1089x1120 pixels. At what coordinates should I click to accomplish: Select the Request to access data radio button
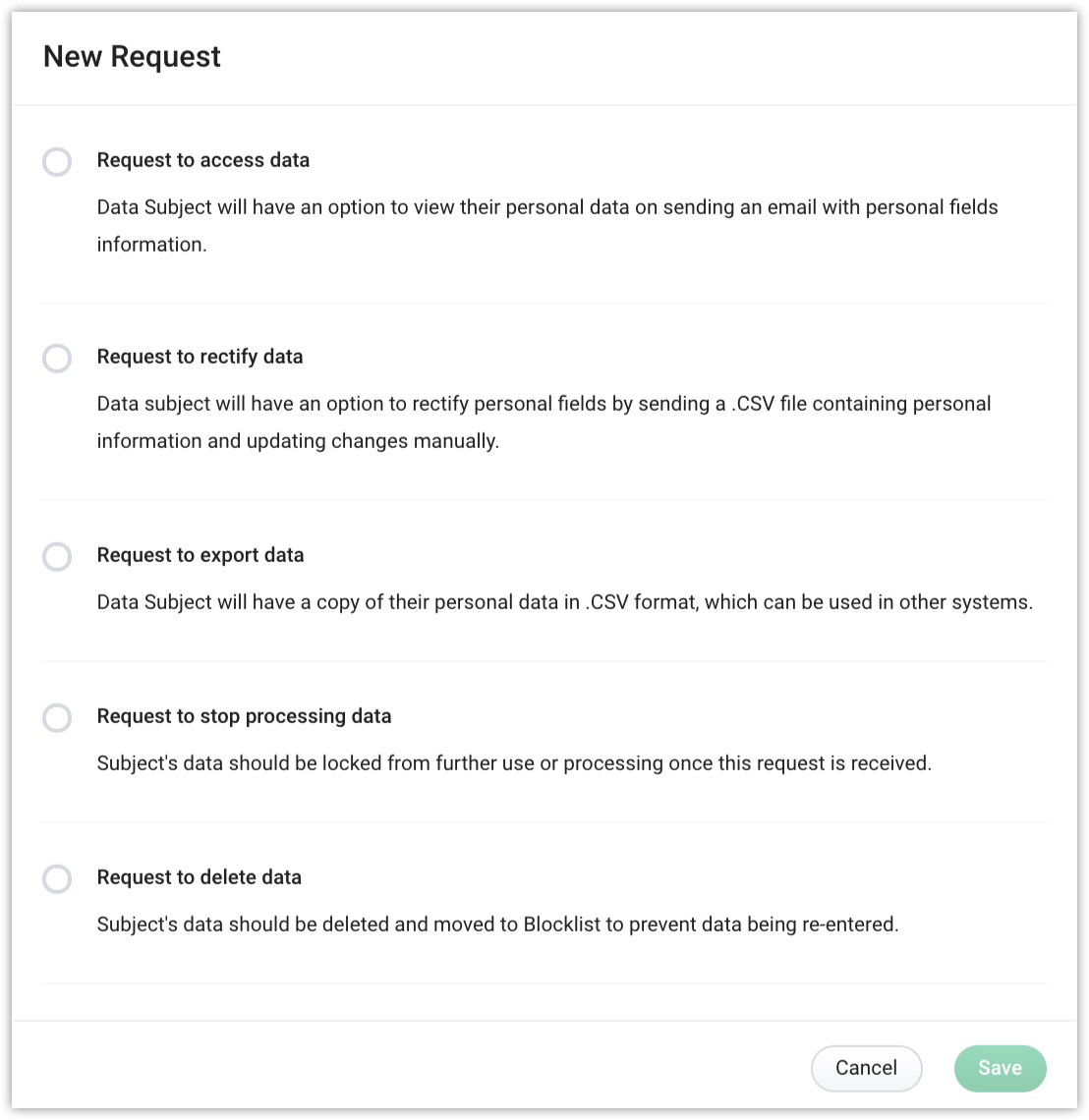pos(57,161)
